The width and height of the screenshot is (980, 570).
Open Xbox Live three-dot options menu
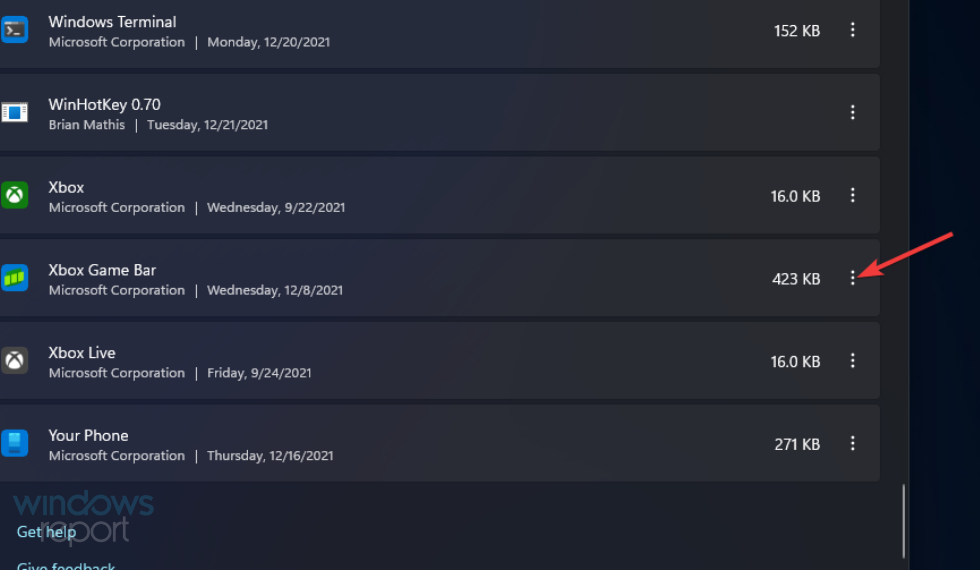tap(853, 361)
